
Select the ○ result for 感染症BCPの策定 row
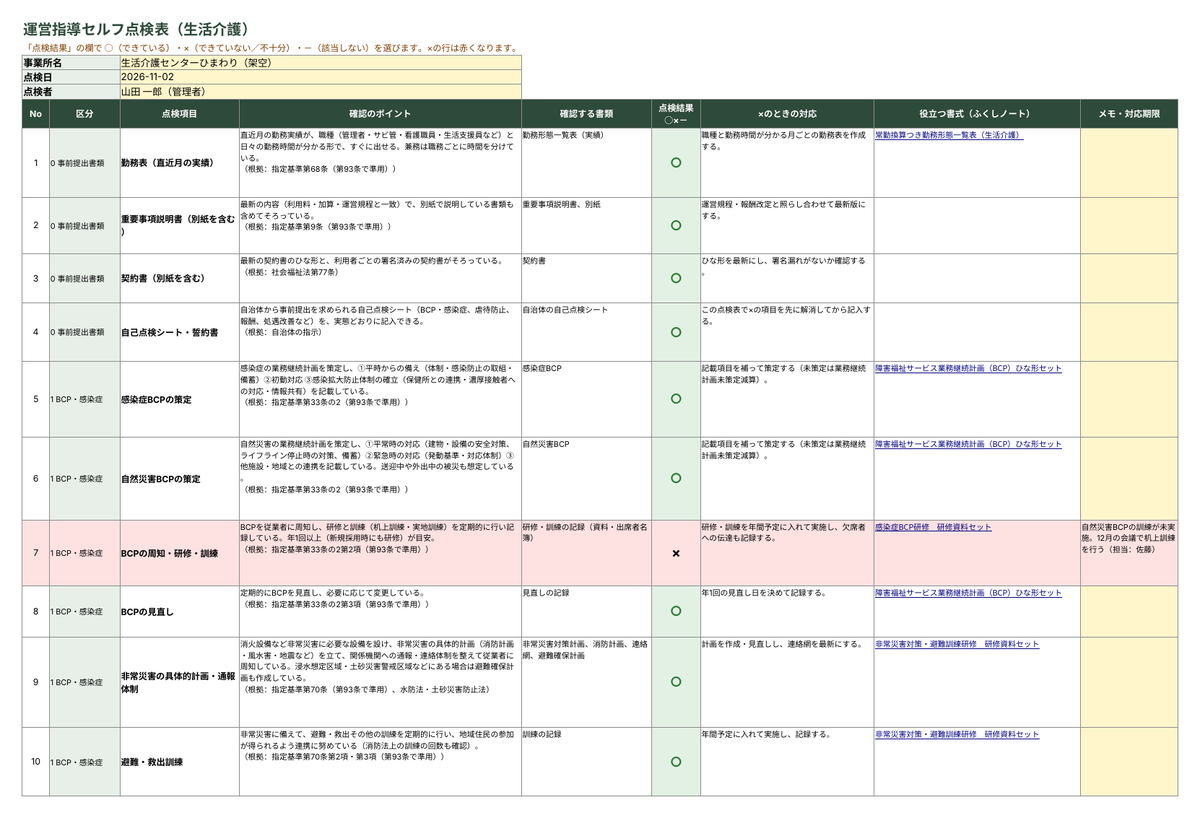point(676,399)
